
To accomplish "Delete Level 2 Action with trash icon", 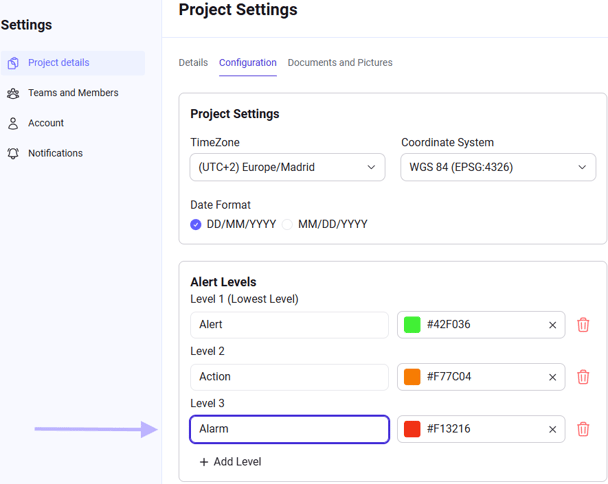I will click(x=583, y=377).
